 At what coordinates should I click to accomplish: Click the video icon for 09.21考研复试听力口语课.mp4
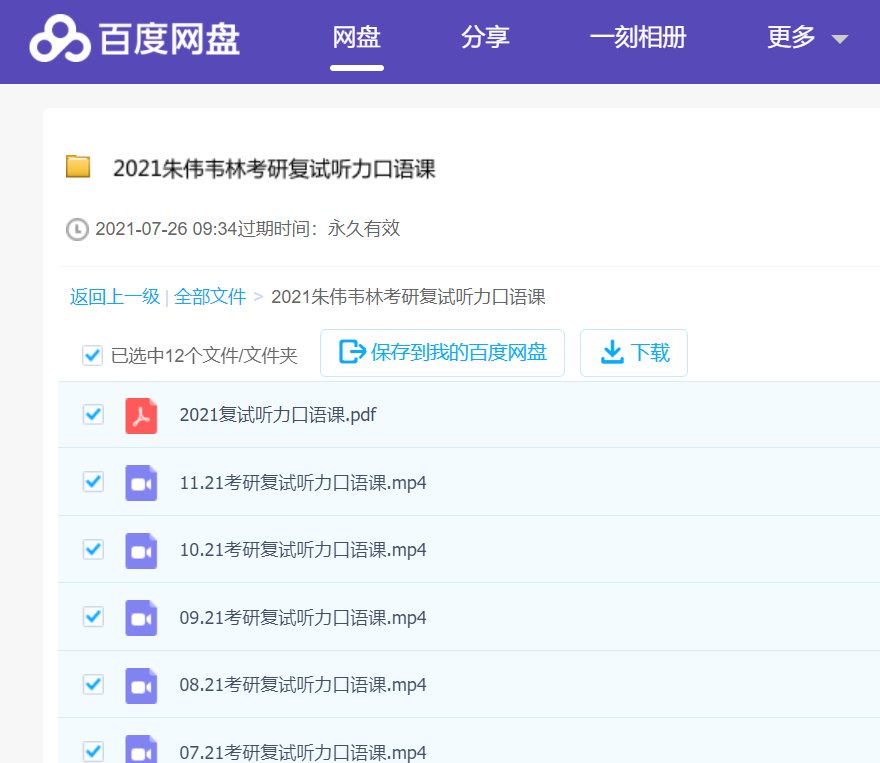141,617
